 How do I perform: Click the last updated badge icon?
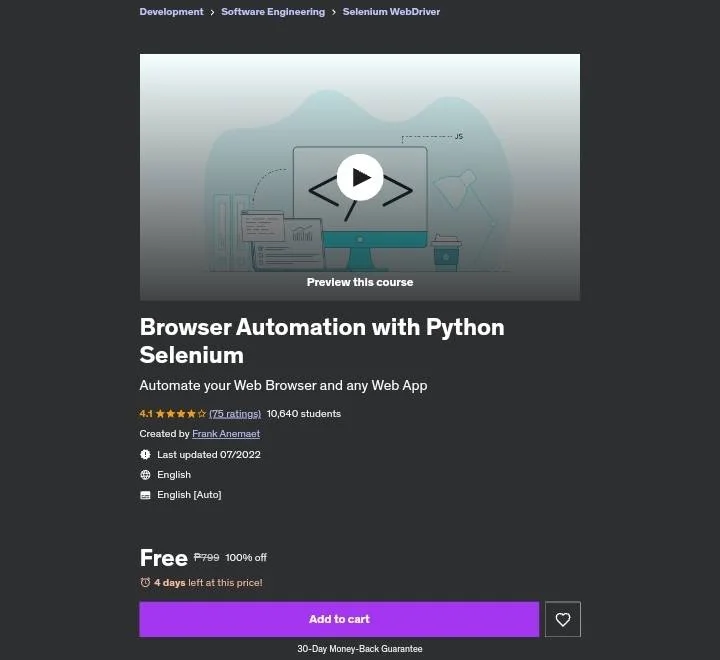click(x=145, y=455)
